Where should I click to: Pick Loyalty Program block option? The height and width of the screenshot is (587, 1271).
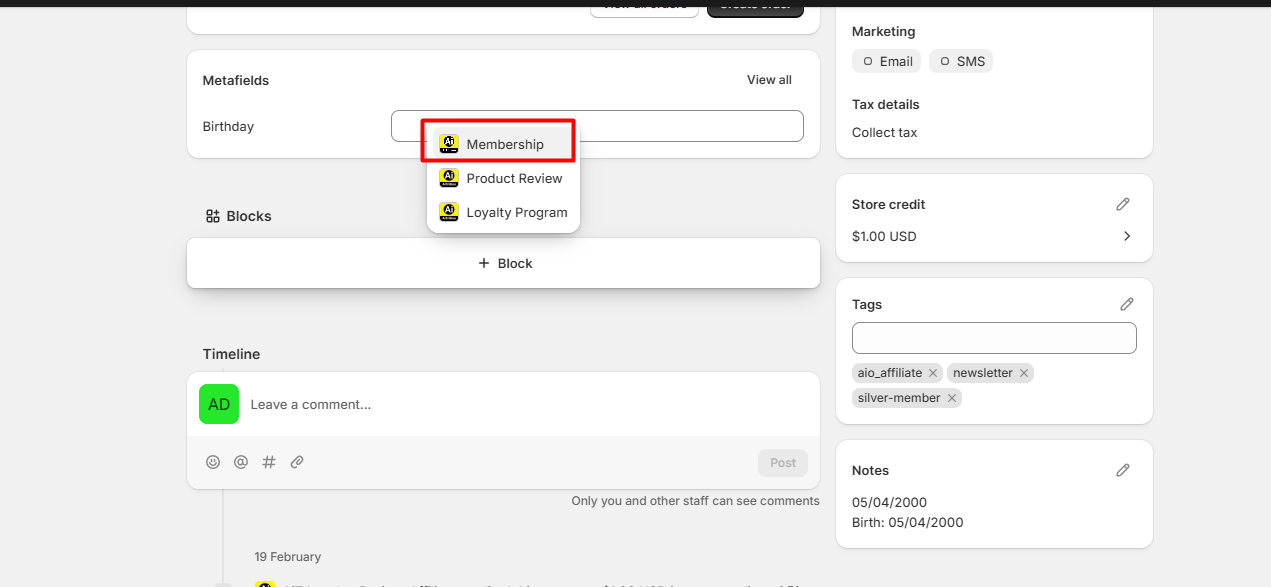pyautogui.click(x=516, y=212)
